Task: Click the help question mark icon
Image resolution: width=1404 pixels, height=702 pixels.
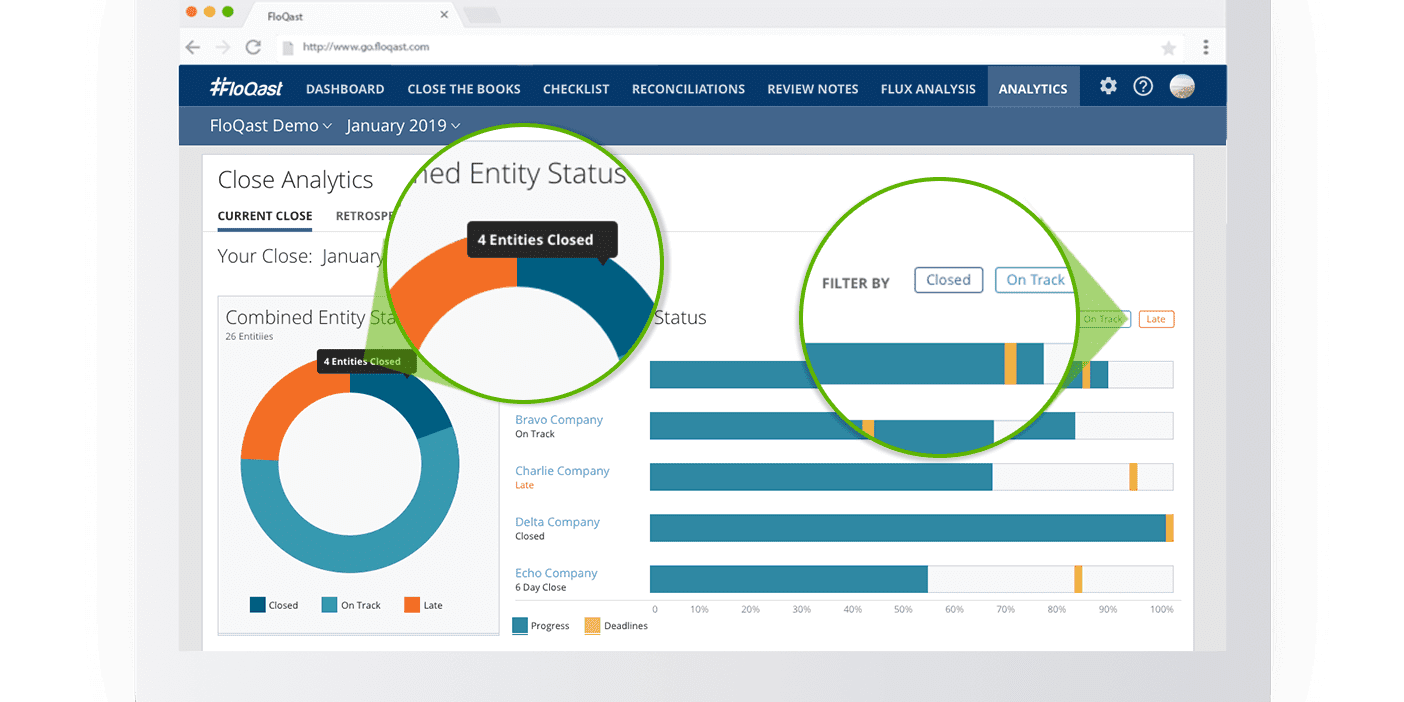Action: (x=1143, y=87)
